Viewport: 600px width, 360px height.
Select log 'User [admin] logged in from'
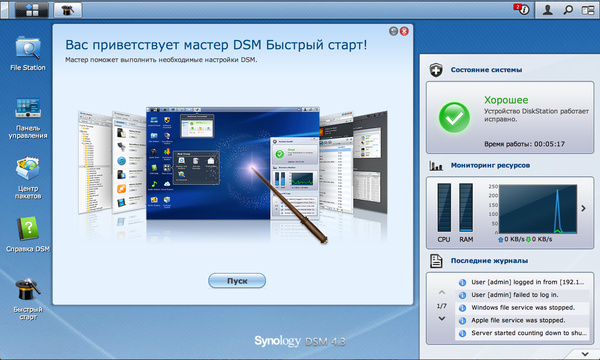pyautogui.click(x=522, y=282)
